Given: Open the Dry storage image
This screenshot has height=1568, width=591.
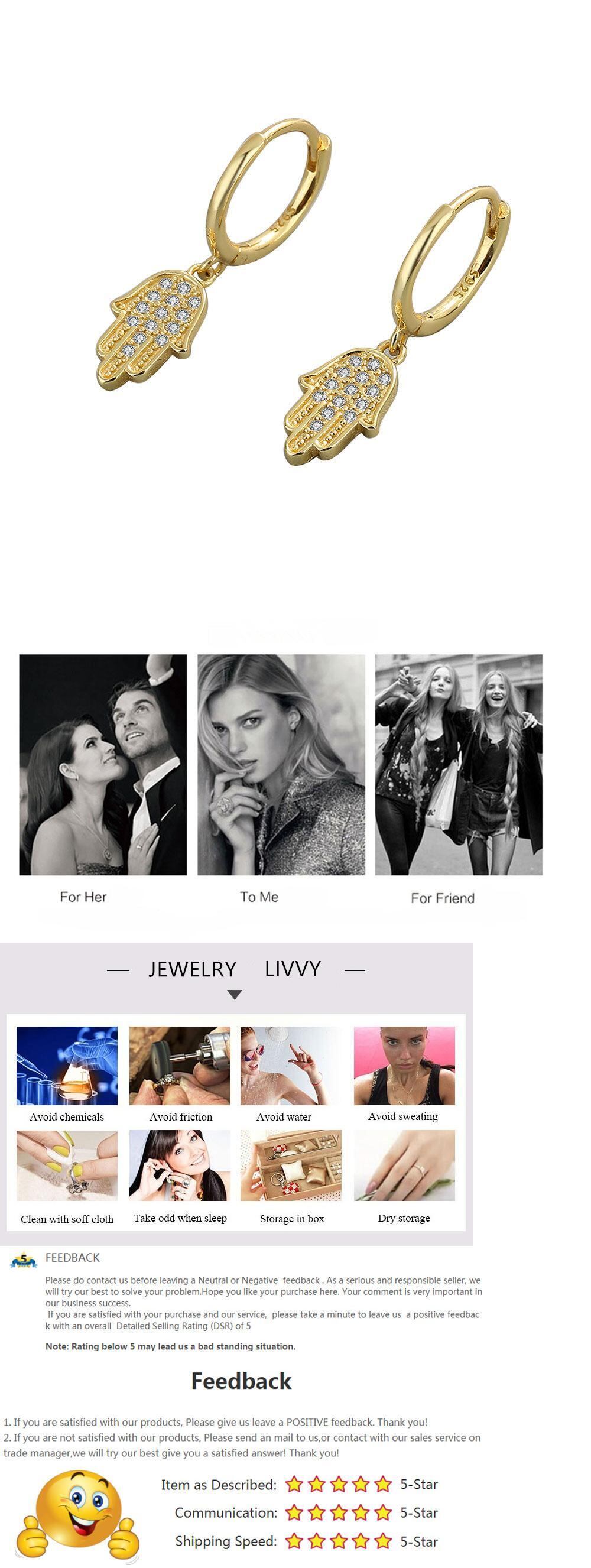Looking at the screenshot, I should (x=404, y=1165).
